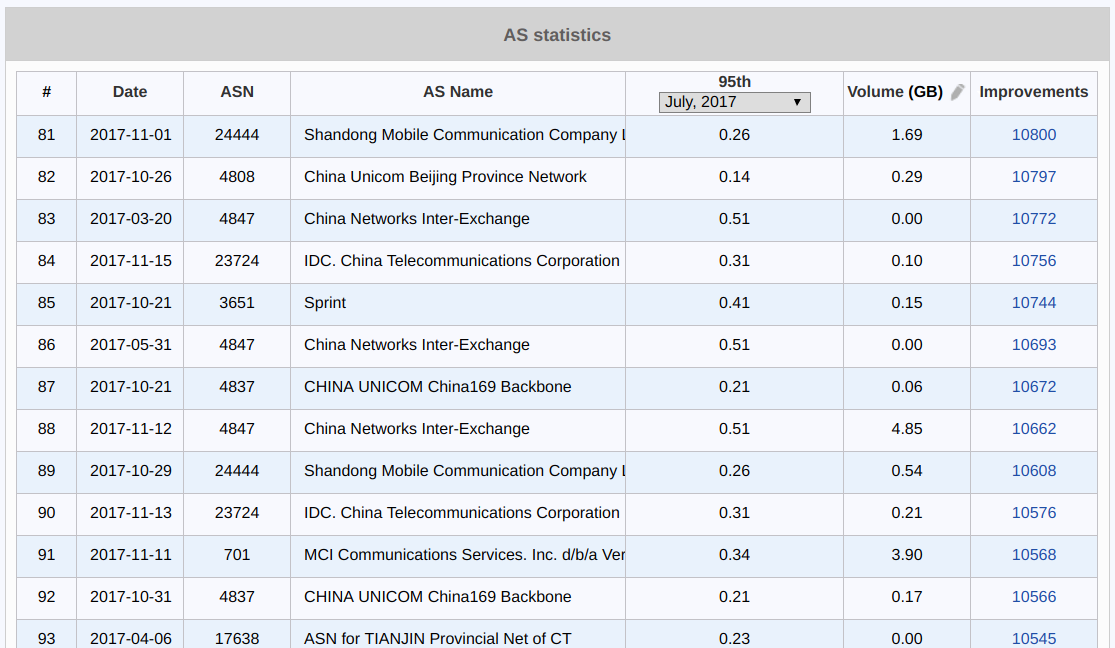Select the date cell 2017-05-31
The image size is (1115, 648).
point(130,345)
